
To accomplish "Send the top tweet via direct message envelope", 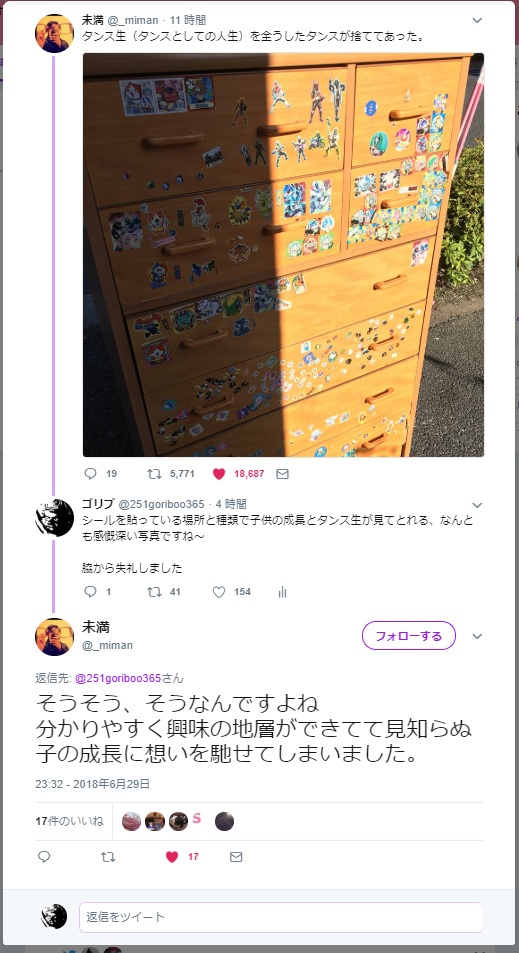I will click(x=282, y=473).
